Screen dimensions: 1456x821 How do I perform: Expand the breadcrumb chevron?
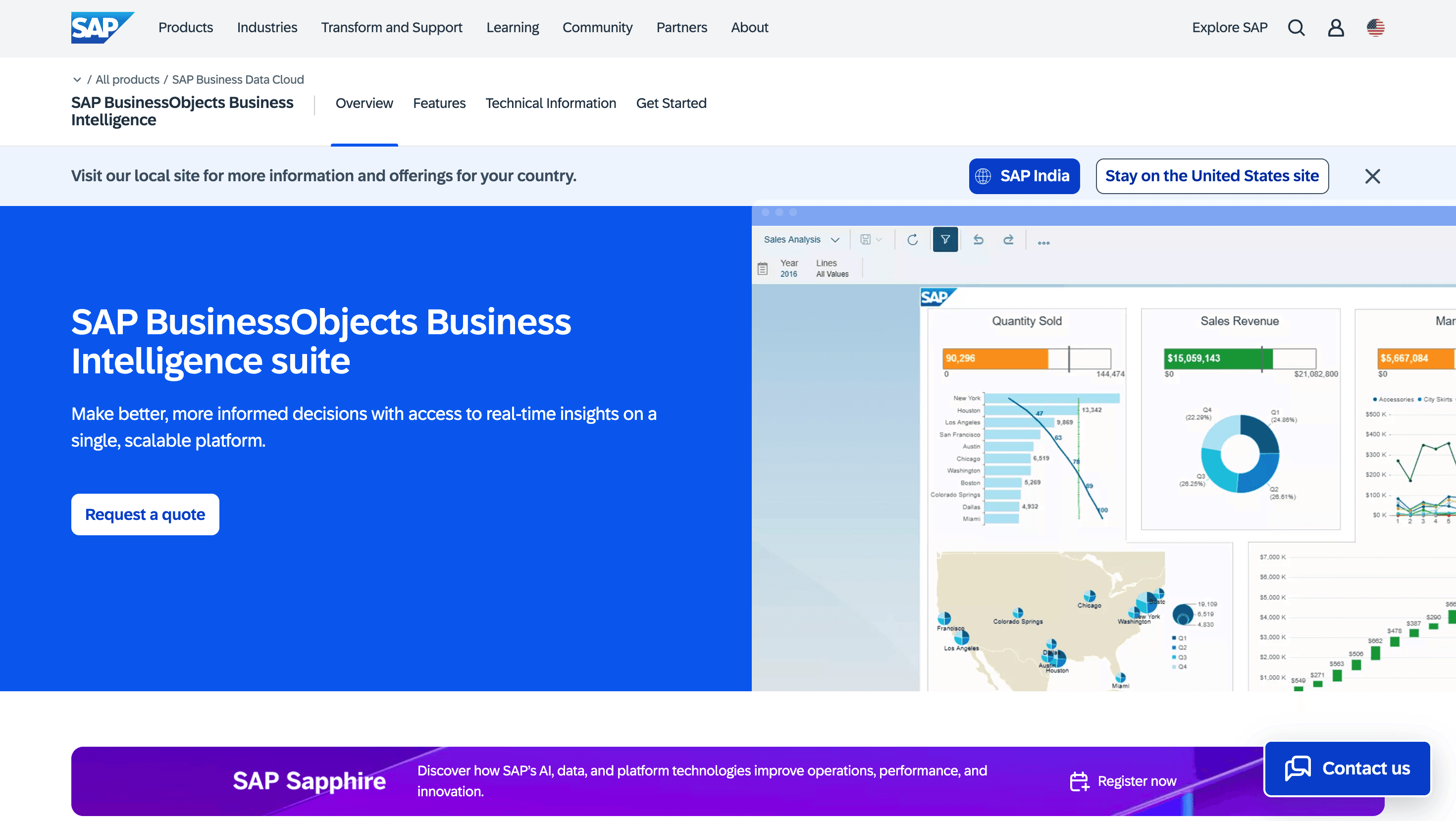pos(77,79)
